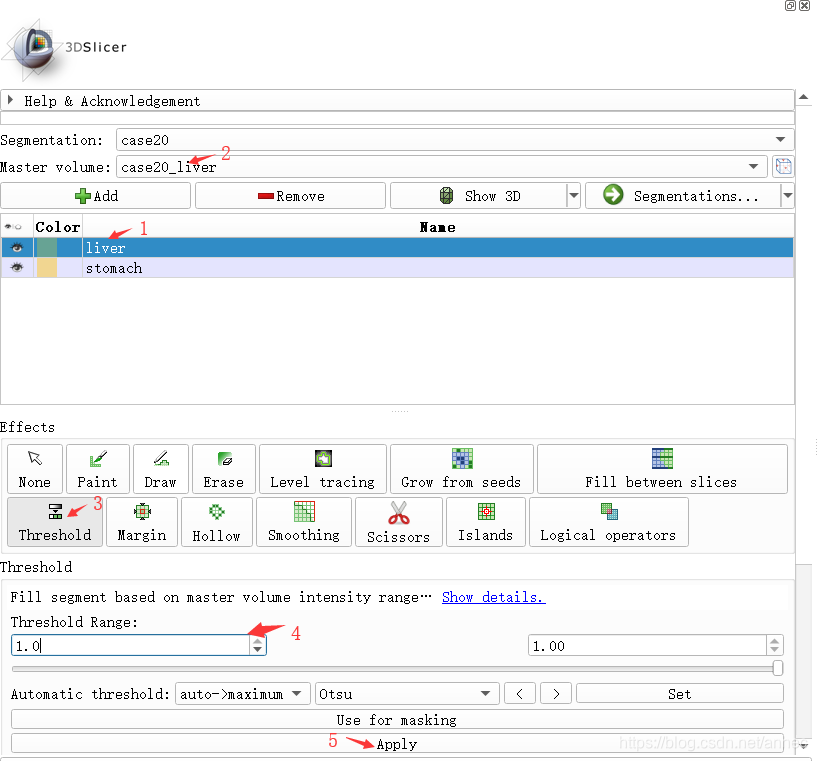Select the Erase effect tool

click(x=224, y=469)
